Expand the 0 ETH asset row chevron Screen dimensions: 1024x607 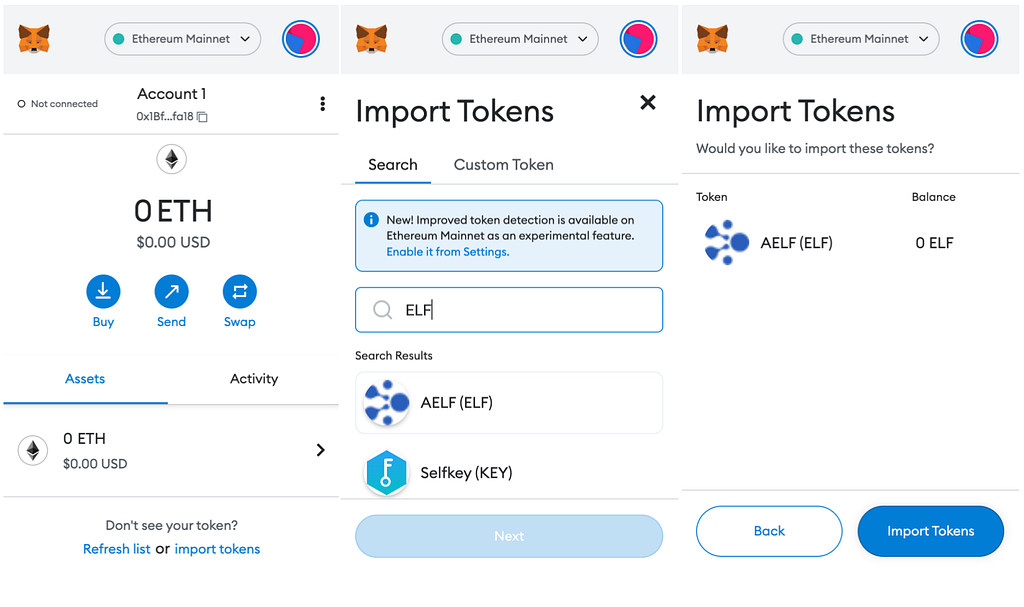click(320, 450)
